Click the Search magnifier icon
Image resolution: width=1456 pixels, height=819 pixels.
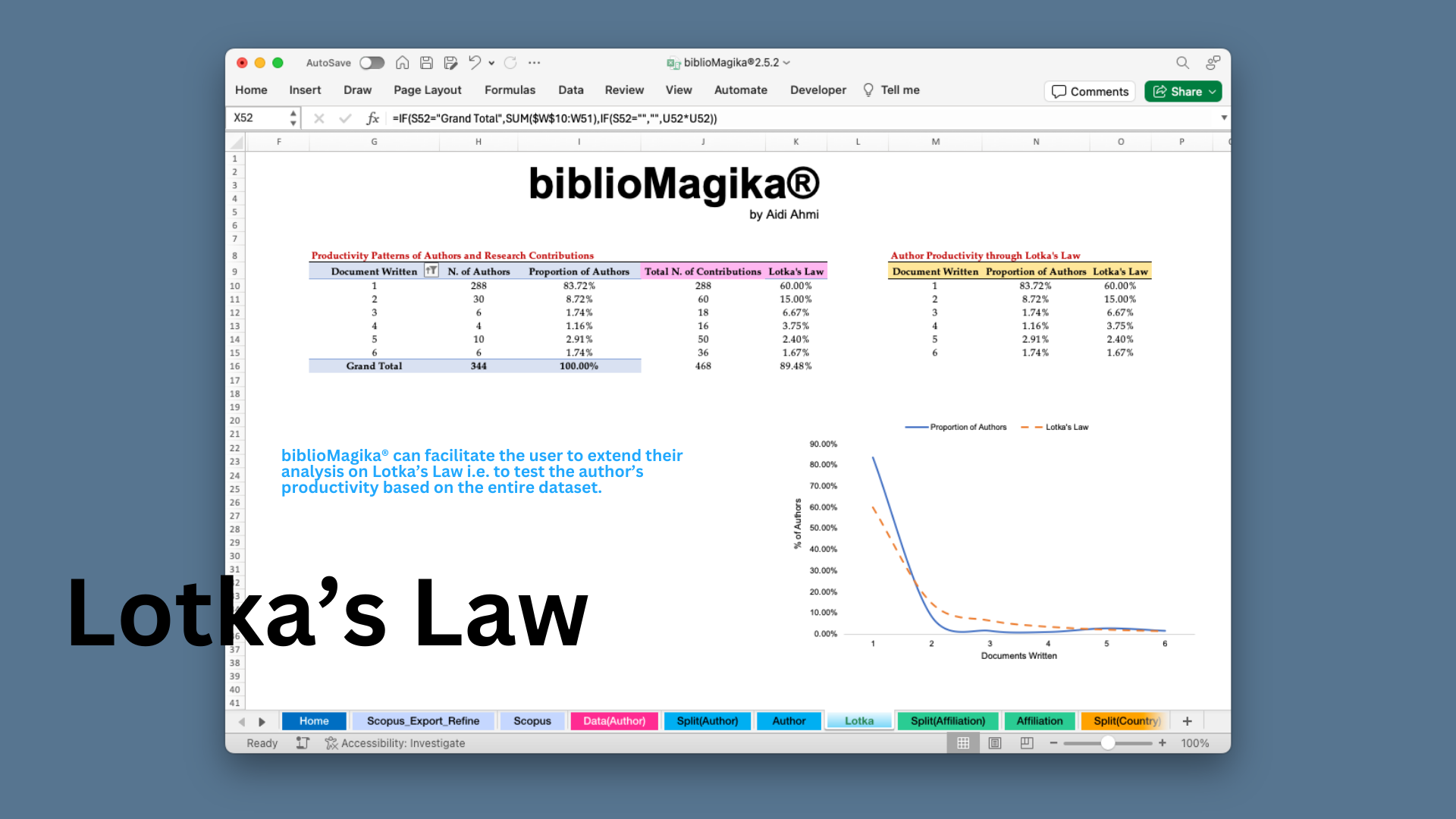(1182, 63)
